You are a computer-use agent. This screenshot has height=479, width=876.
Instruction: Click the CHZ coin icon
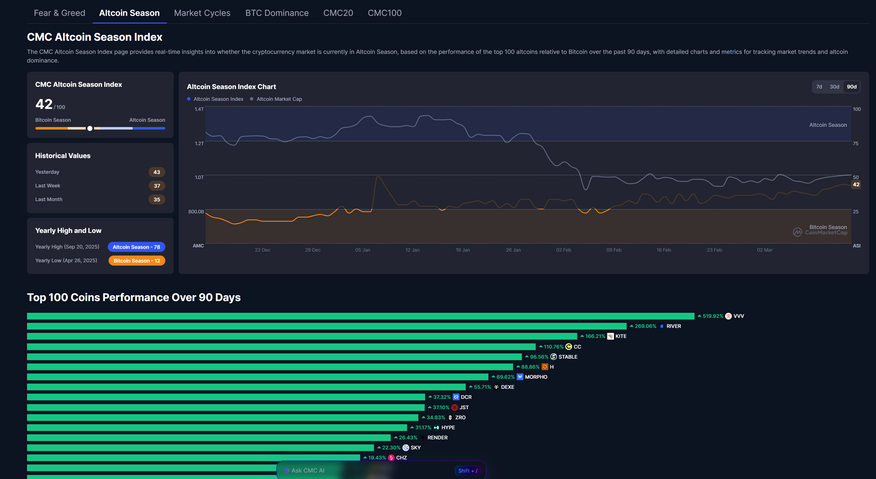(391, 458)
